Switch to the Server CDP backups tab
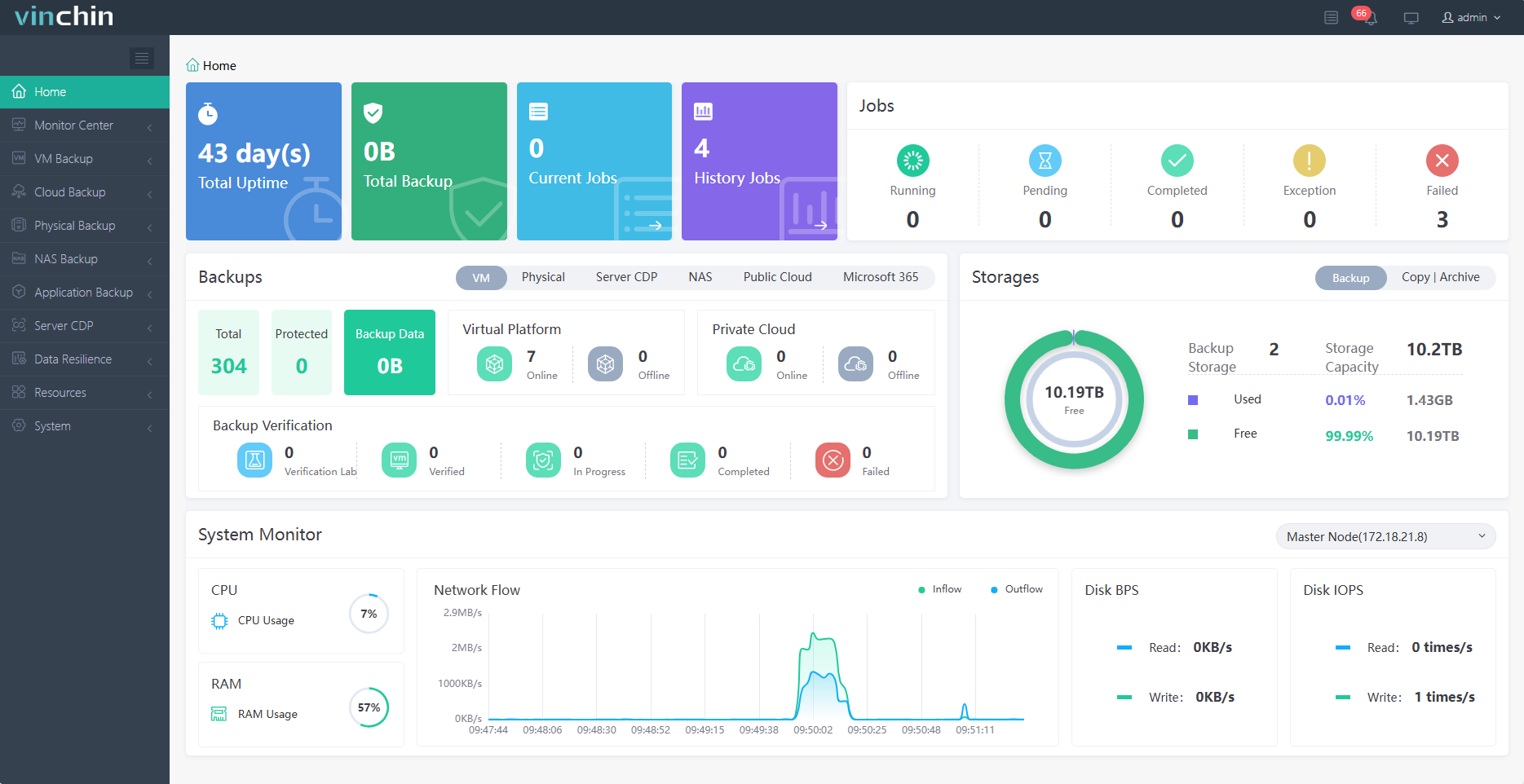Viewport: 1524px width, 784px height. pos(626,277)
